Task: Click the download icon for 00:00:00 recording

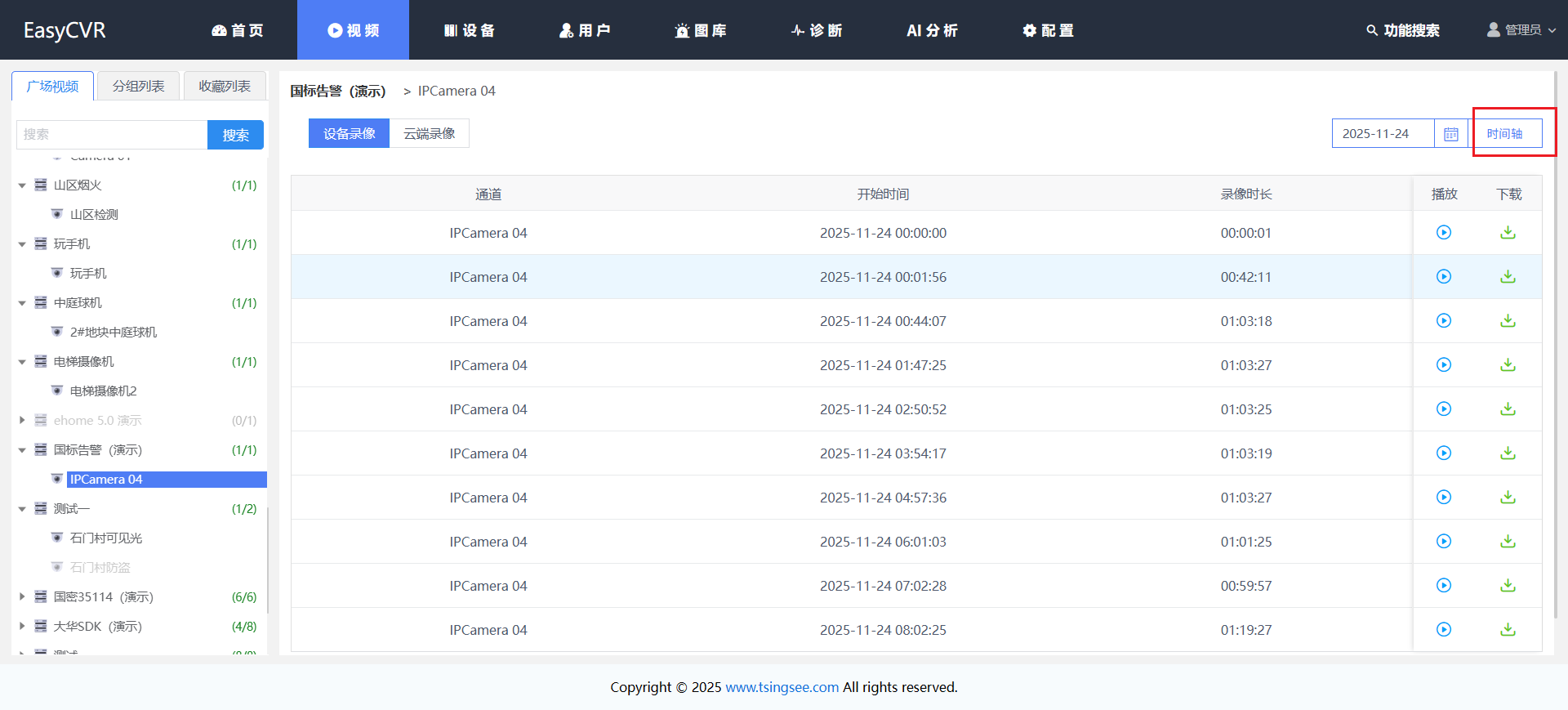Action: pos(1508,233)
